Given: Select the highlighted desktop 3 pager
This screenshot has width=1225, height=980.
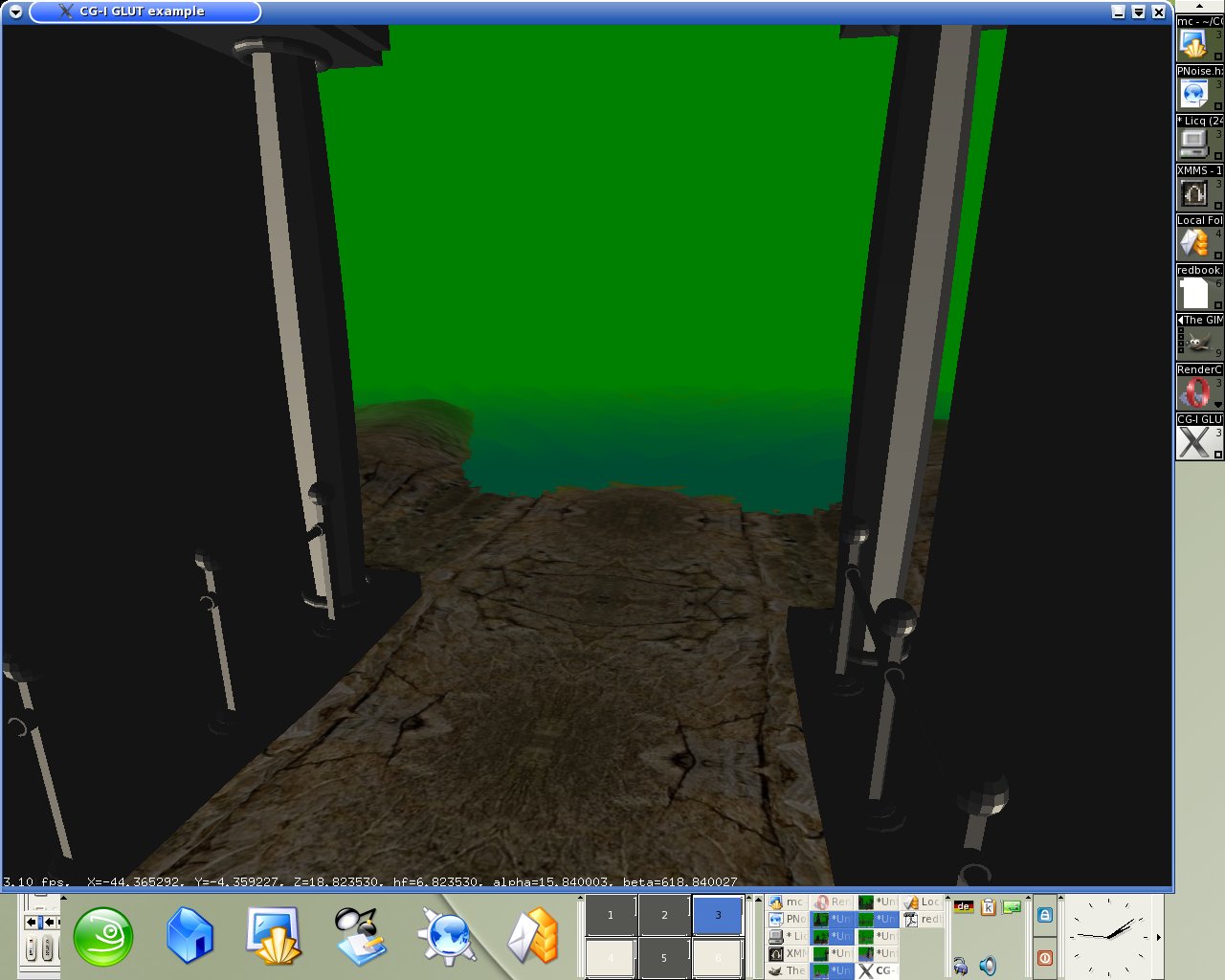Looking at the screenshot, I should tap(718, 915).
